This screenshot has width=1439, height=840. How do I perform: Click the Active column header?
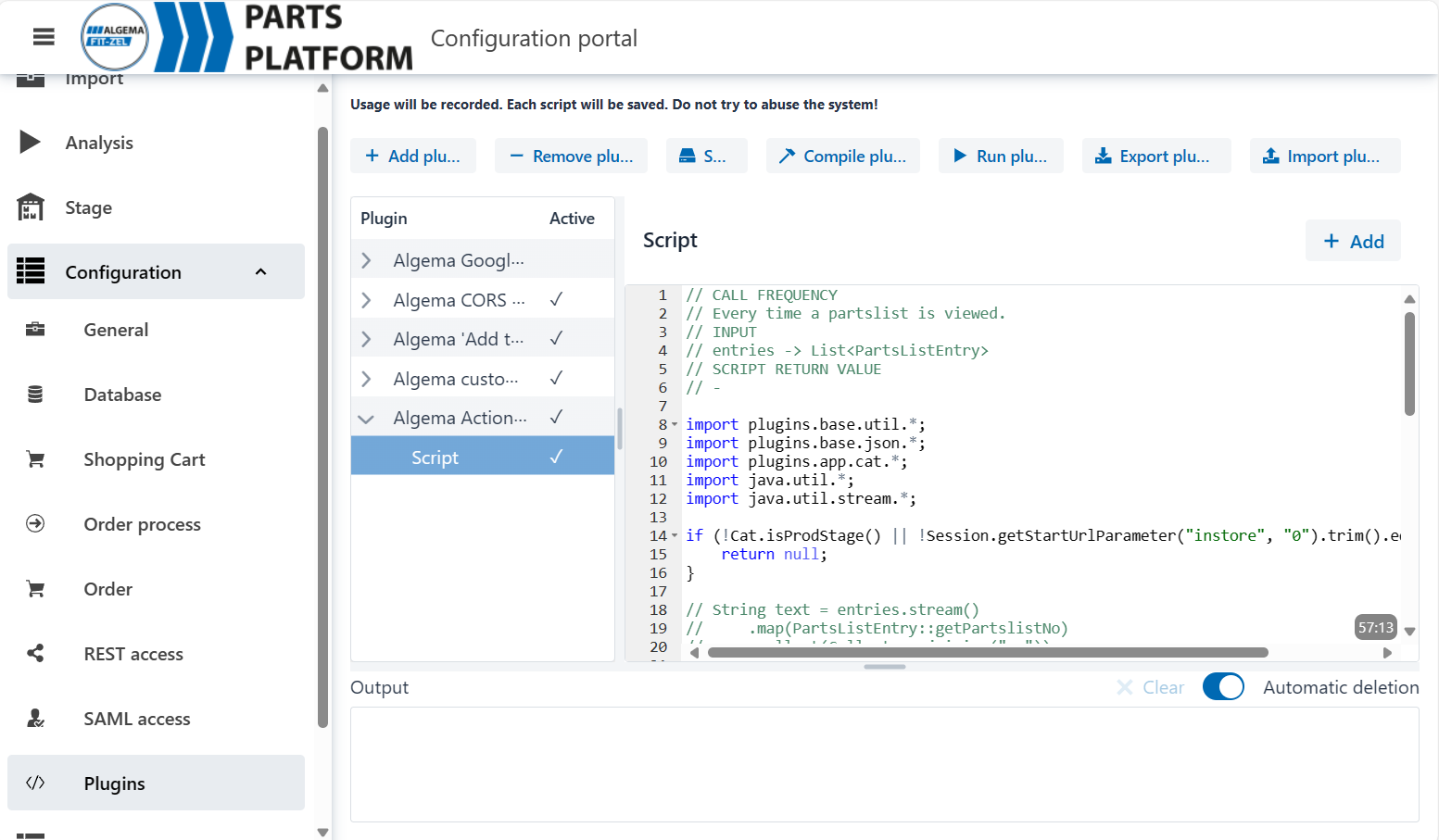click(x=572, y=219)
